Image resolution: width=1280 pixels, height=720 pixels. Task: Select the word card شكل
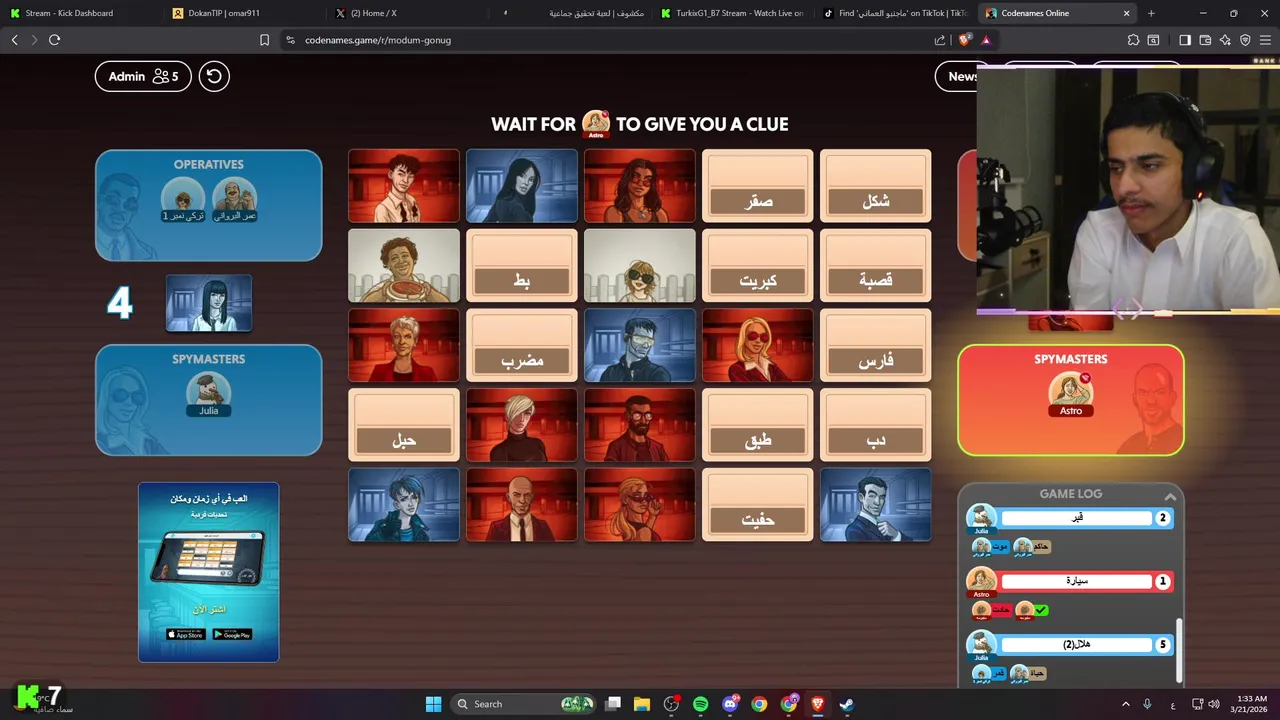pos(875,186)
